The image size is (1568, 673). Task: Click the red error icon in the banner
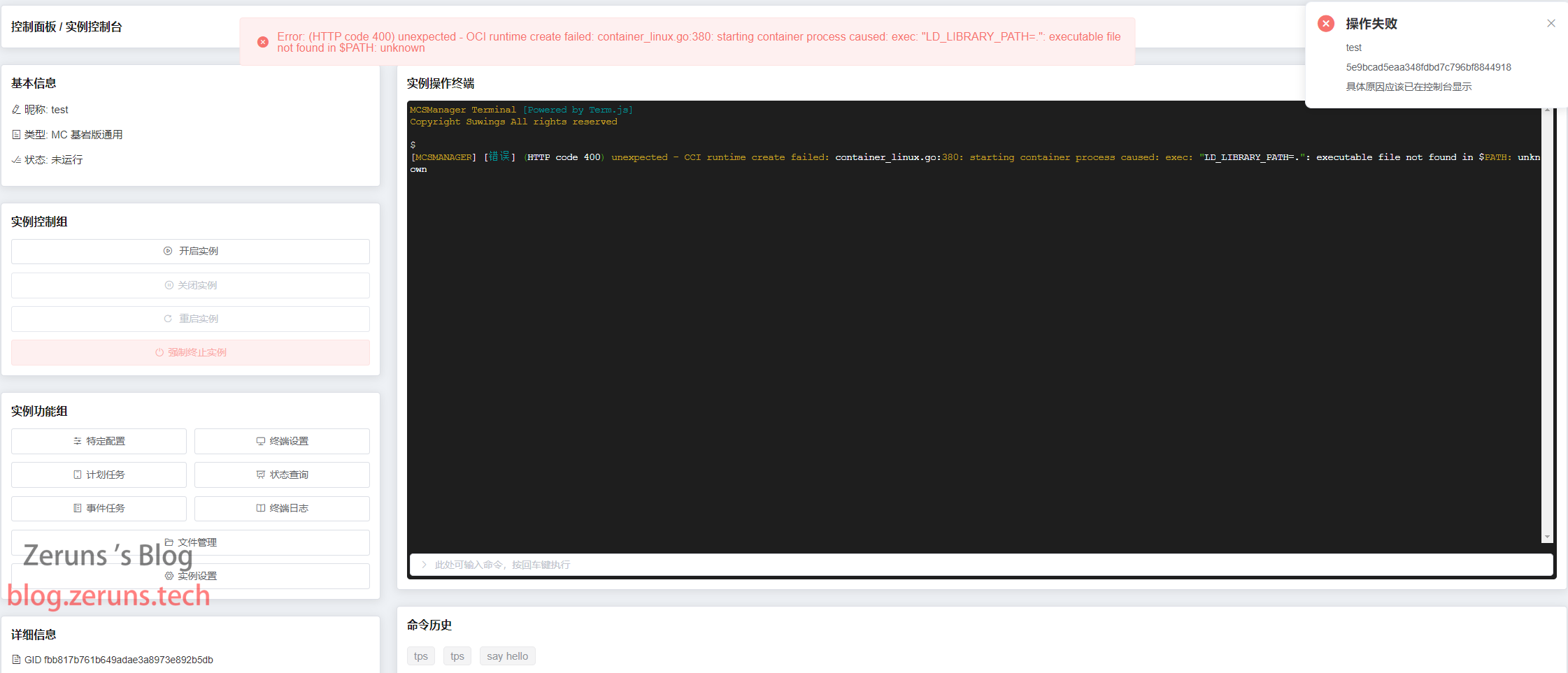coord(263,42)
